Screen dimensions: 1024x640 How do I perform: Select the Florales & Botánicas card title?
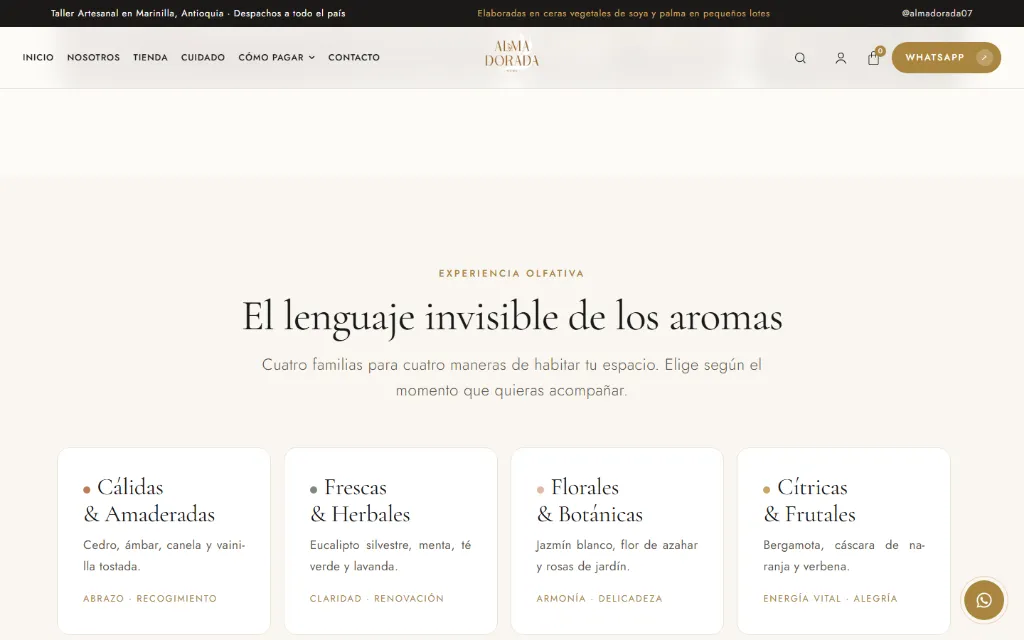[589, 500]
